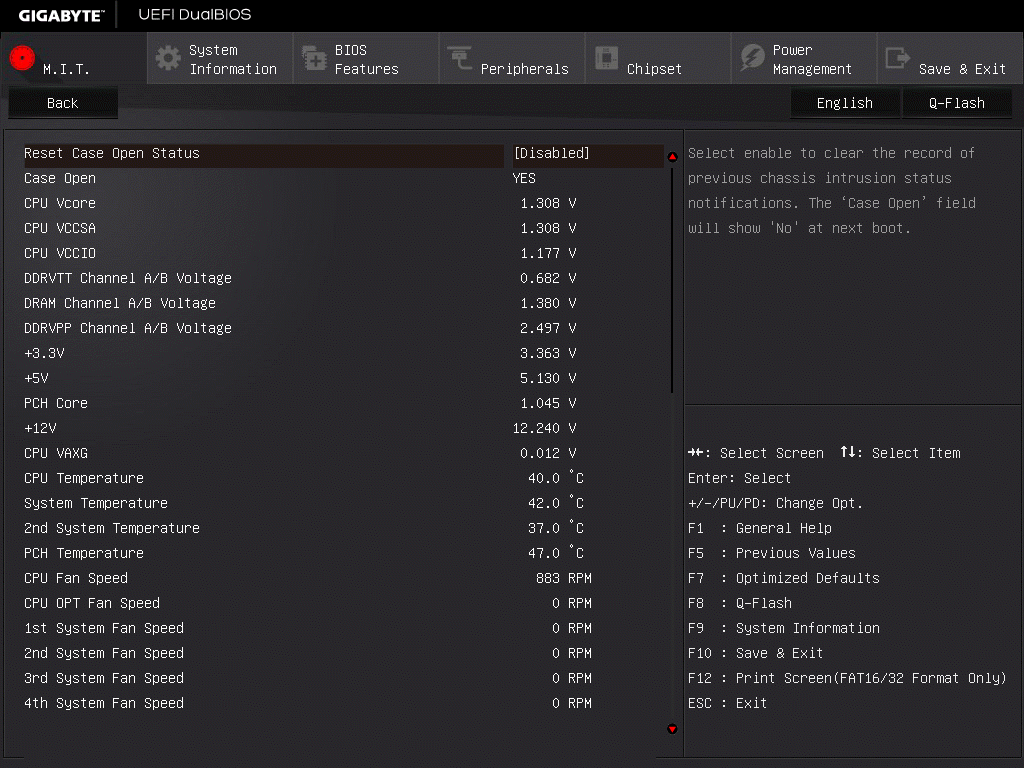Click the Case Open YES value

(524, 178)
